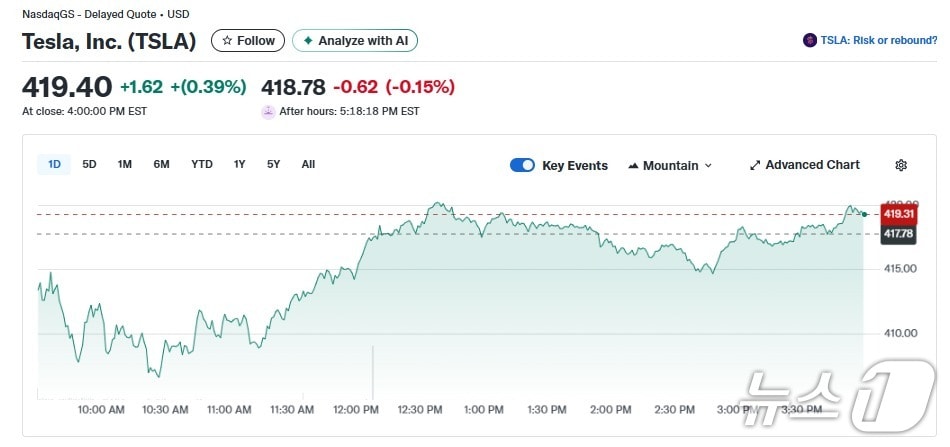Select the 1M range tab
The image size is (950, 447).
[x=124, y=164]
